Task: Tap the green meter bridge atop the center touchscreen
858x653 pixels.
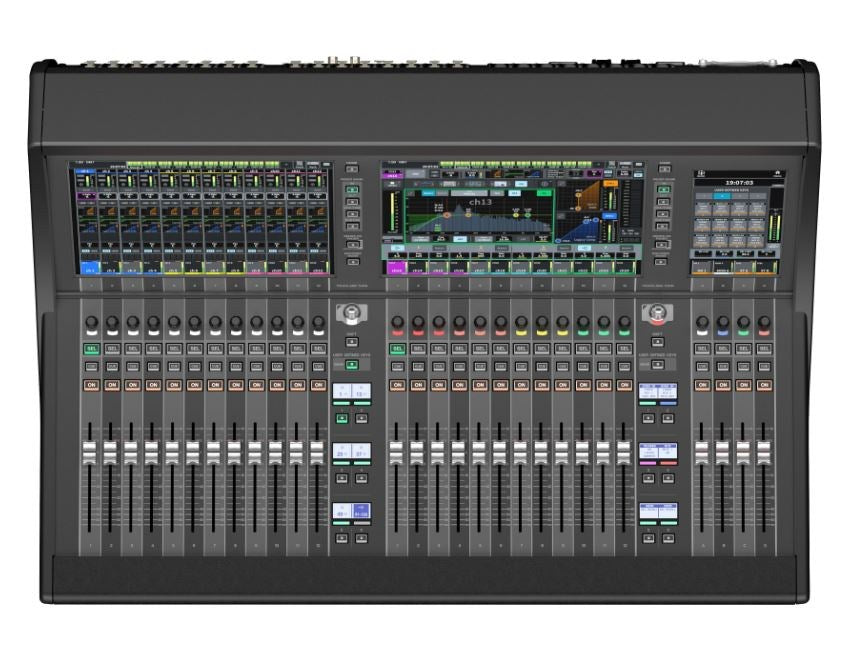Action: [515, 163]
